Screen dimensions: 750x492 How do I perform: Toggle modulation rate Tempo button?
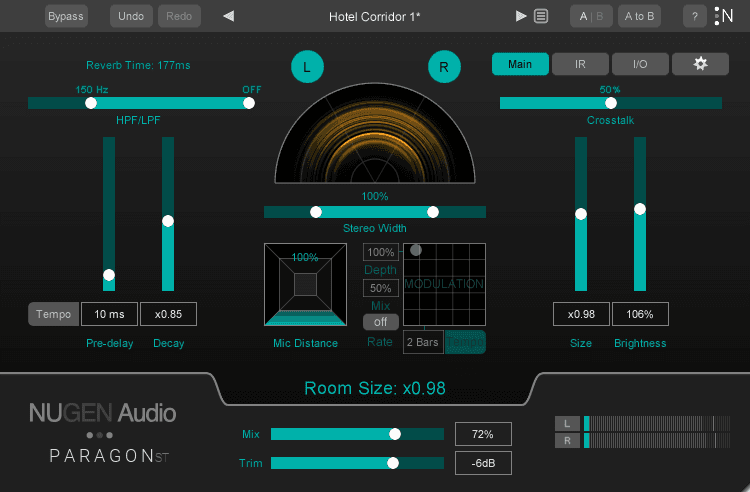[465, 342]
